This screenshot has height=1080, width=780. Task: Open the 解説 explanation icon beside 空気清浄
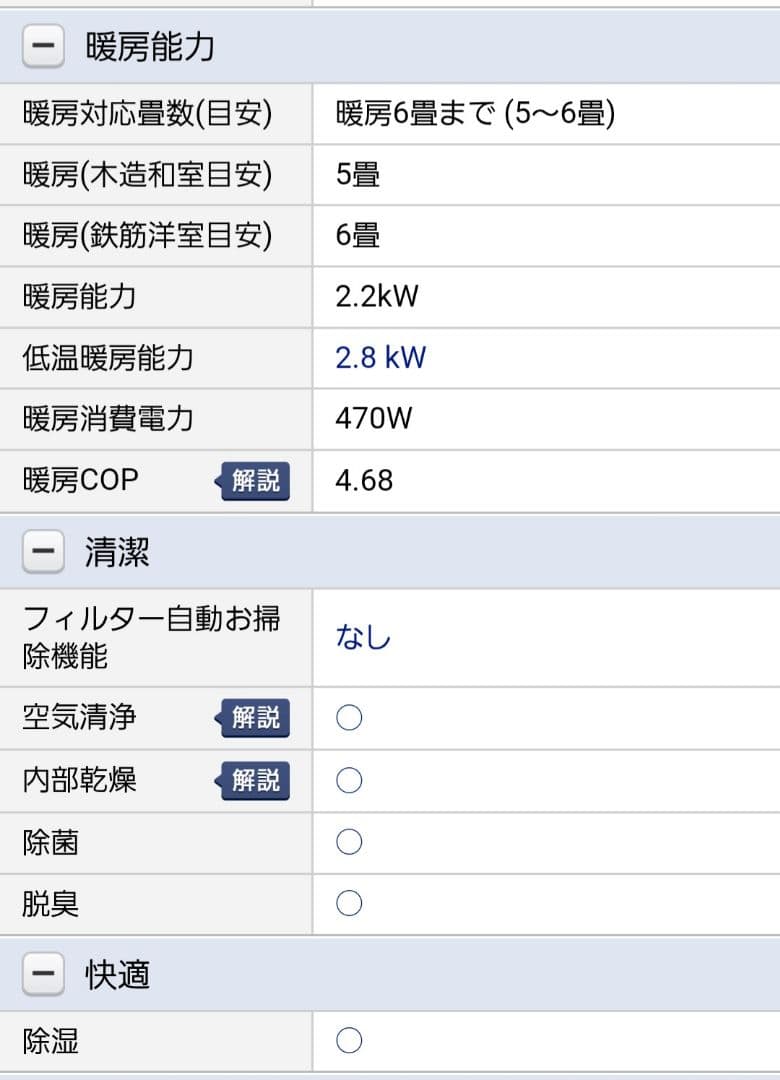pos(253,717)
